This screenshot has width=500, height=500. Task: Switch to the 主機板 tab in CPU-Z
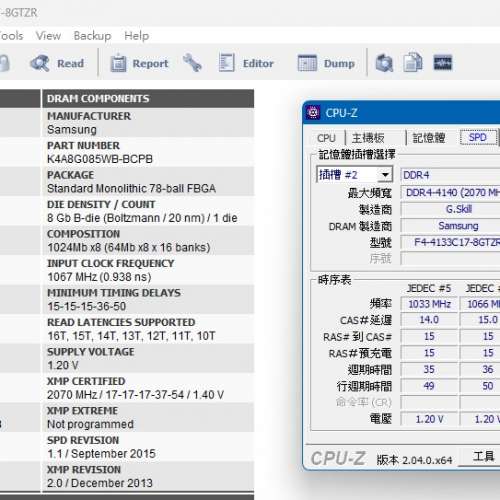coord(368,138)
